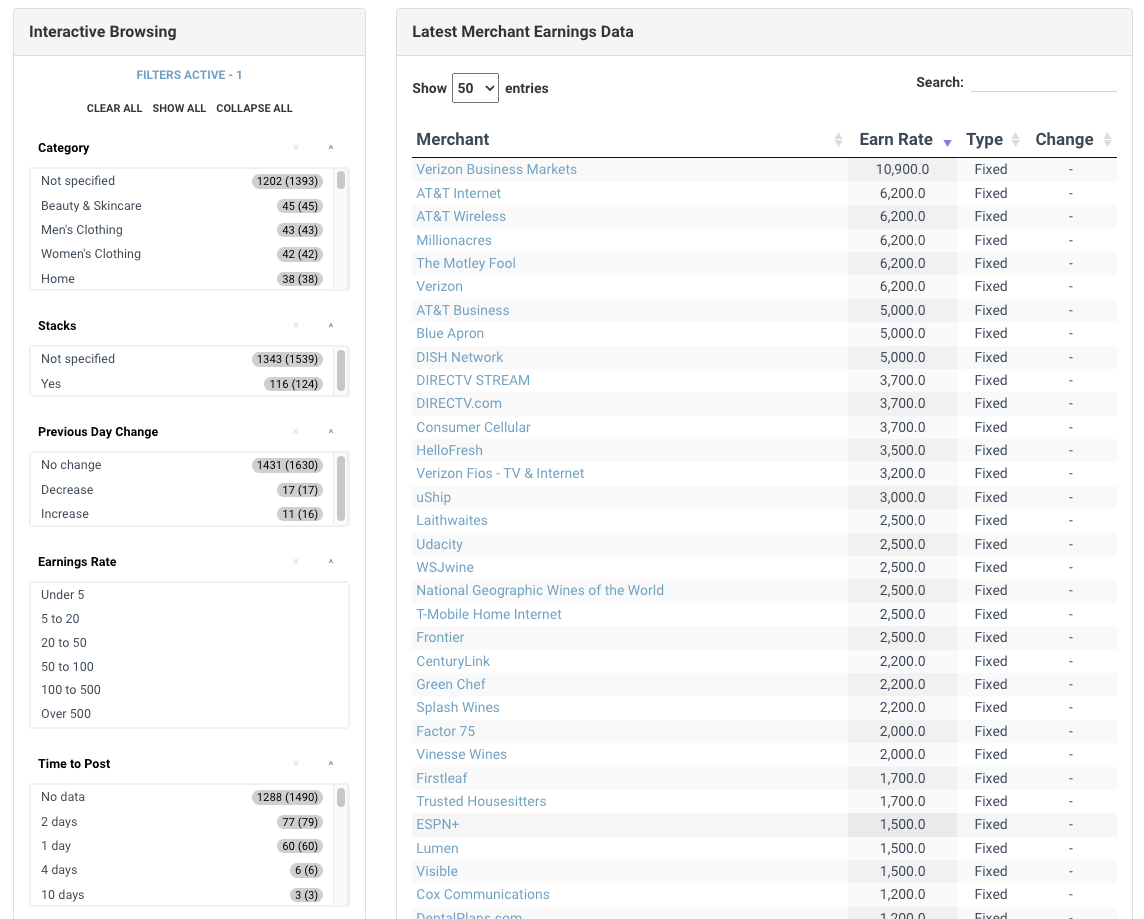Open Blue Apron merchant link
The height and width of the screenshot is (919, 1144).
point(449,333)
